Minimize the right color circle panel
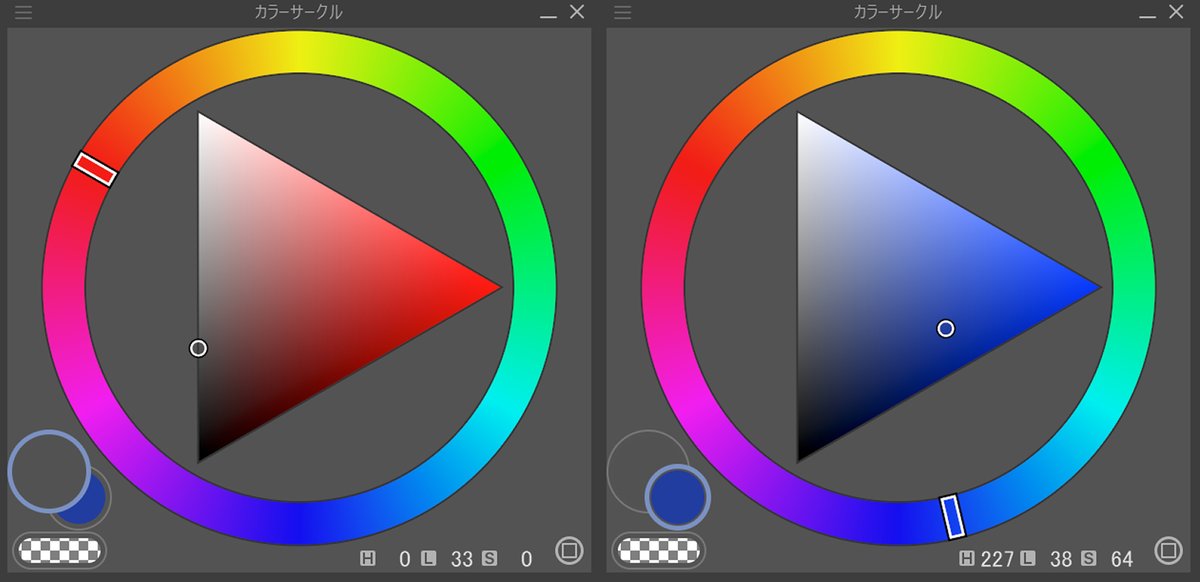 [1148, 16]
